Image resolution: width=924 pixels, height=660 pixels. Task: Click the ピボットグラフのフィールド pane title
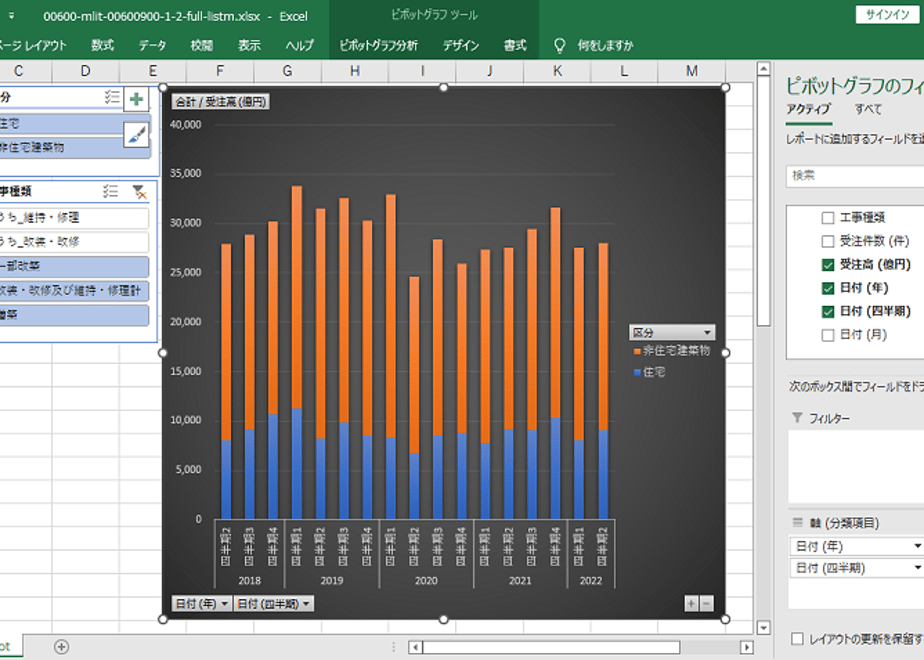pyautogui.click(x=854, y=86)
